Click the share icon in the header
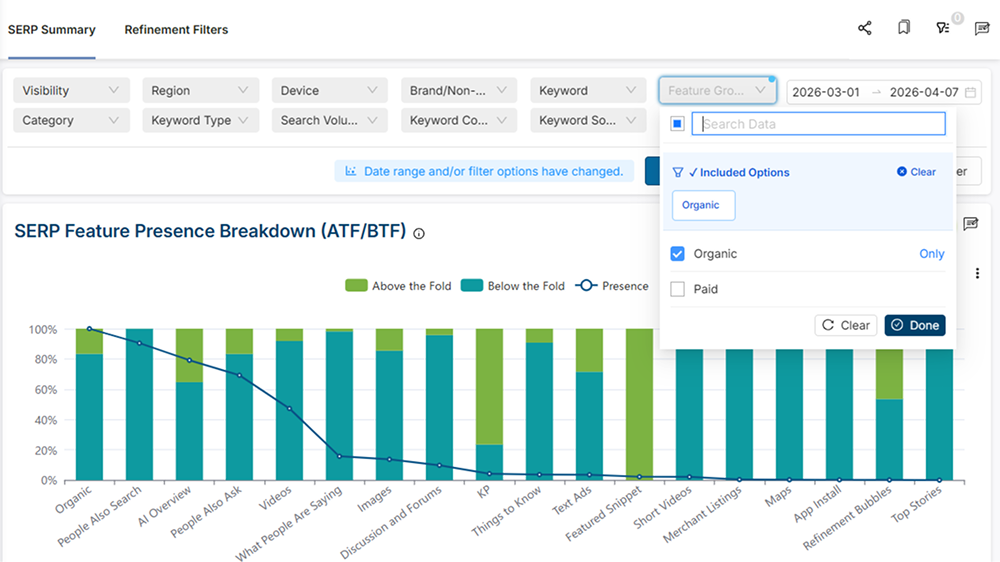Screen dimensions: 1000x562 click(x=865, y=28)
